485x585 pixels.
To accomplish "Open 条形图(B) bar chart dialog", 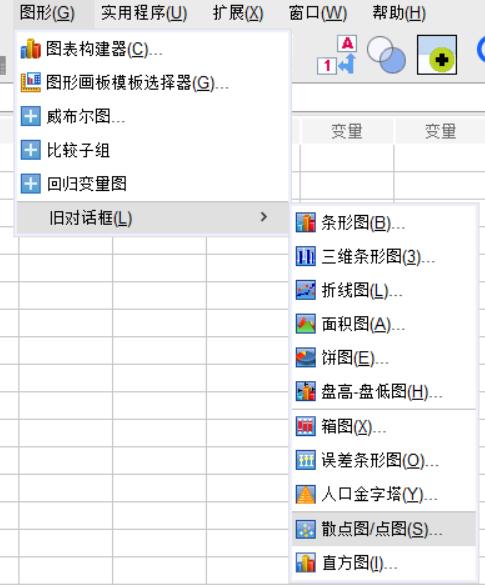I will pos(384,223).
